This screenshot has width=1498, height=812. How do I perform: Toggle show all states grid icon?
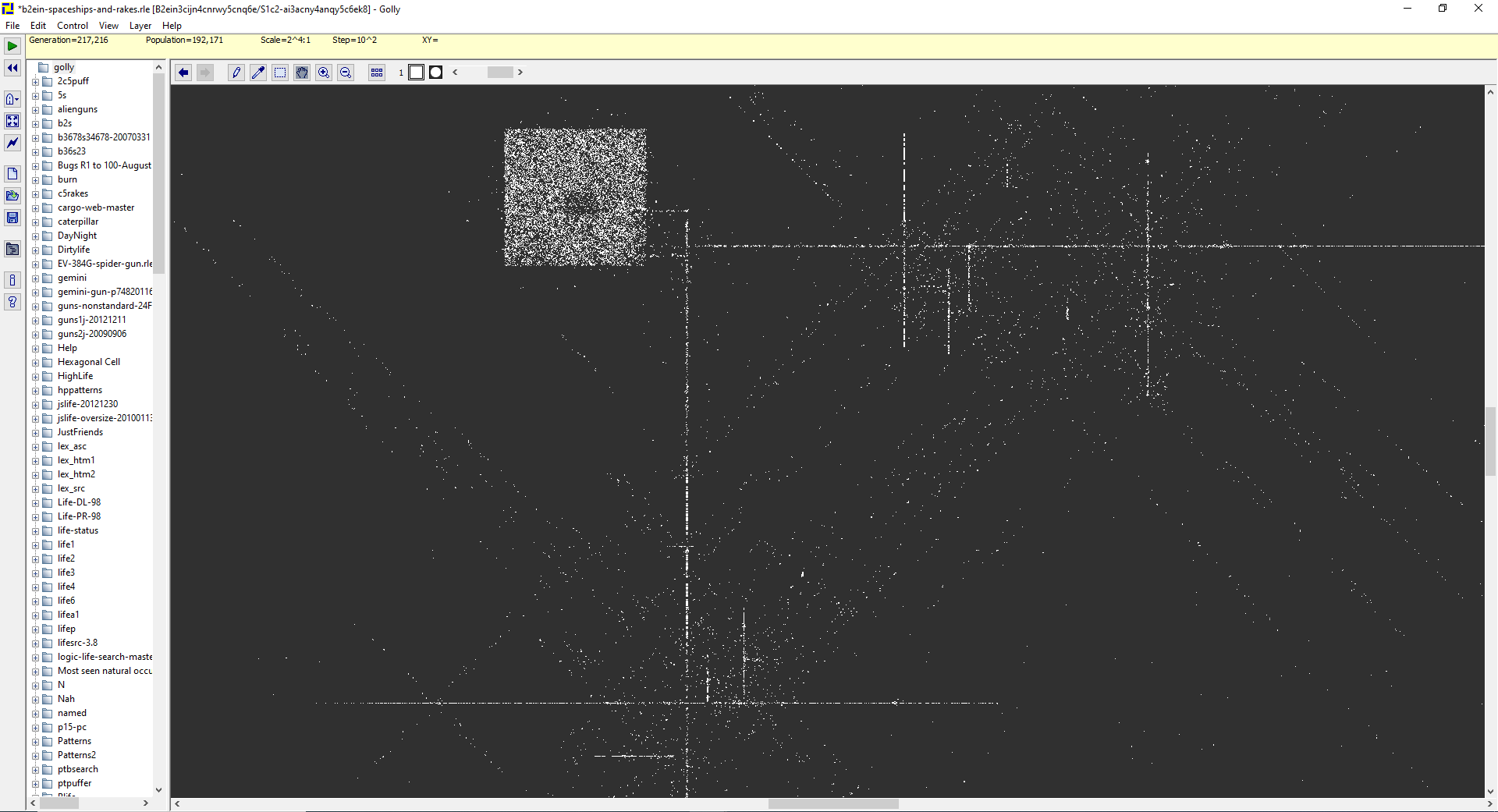click(x=377, y=73)
